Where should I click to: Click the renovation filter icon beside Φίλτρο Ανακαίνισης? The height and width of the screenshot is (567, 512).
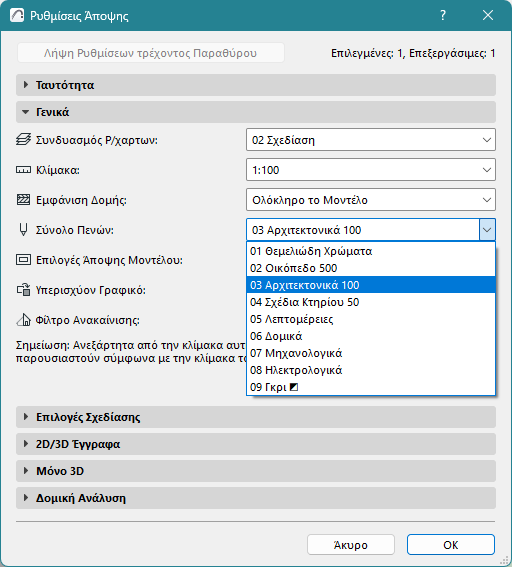24,320
